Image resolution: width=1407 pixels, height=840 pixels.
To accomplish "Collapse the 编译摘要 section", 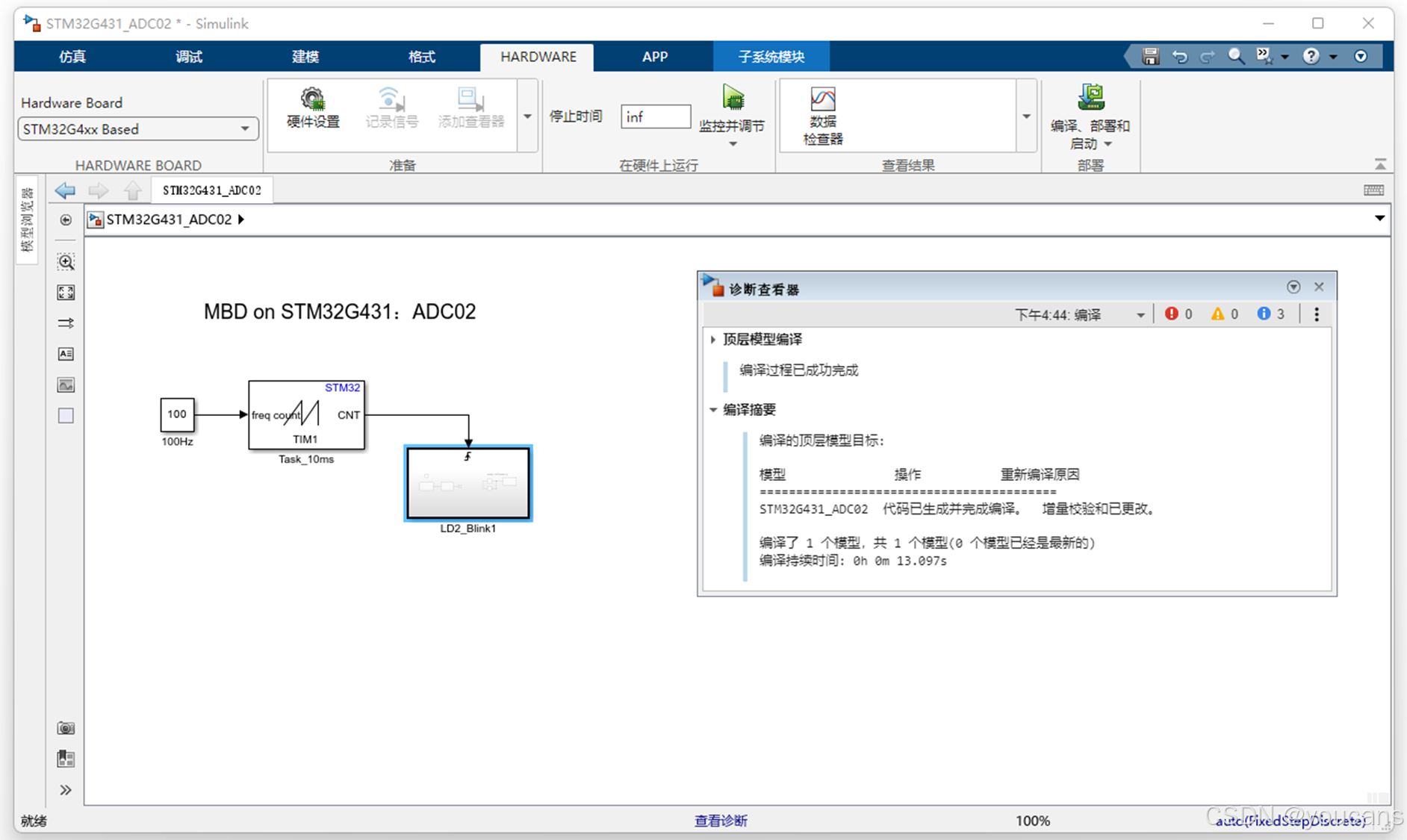I will [713, 410].
